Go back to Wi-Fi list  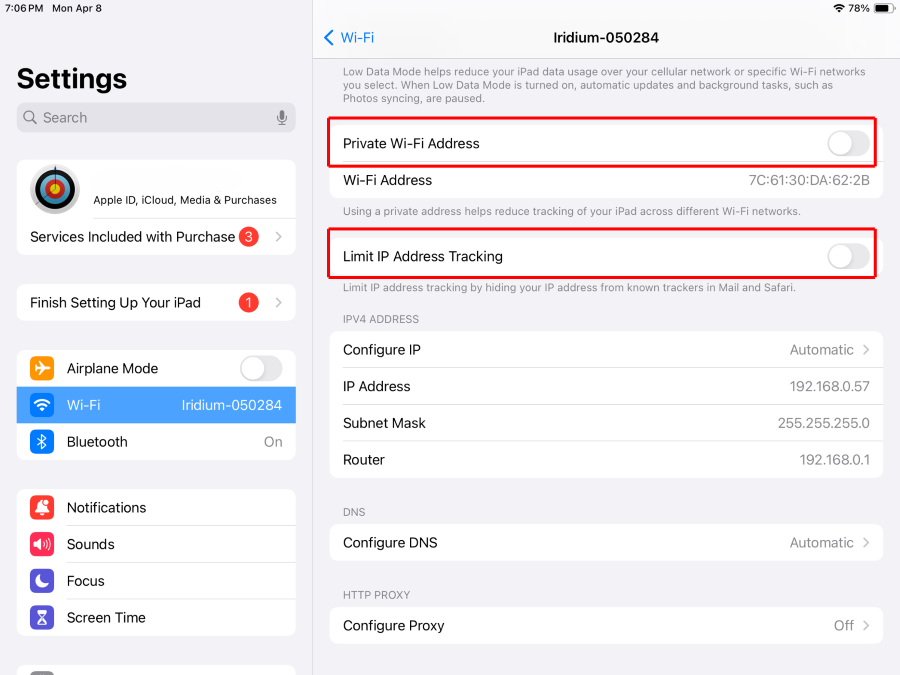tap(348, 38)
